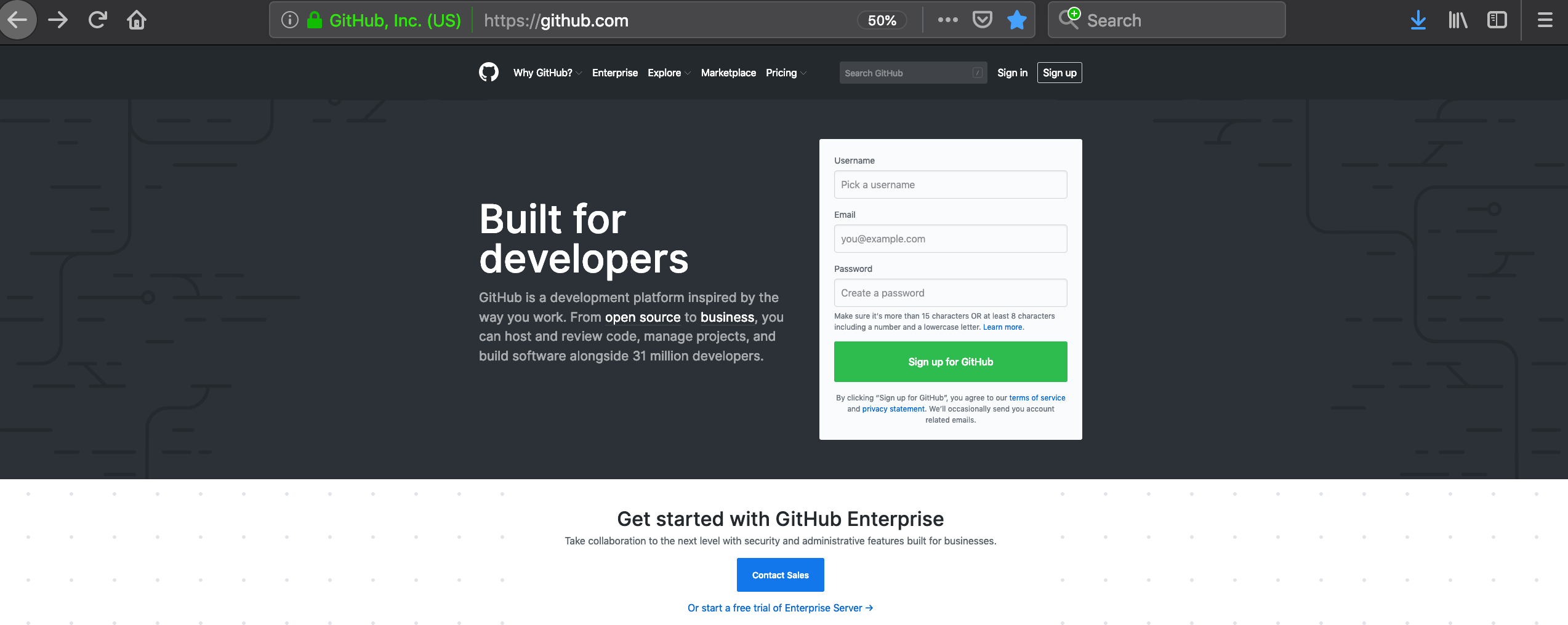Open the Learn more password link
This screenshot has height=625, width=1568.
(1002, 327)
